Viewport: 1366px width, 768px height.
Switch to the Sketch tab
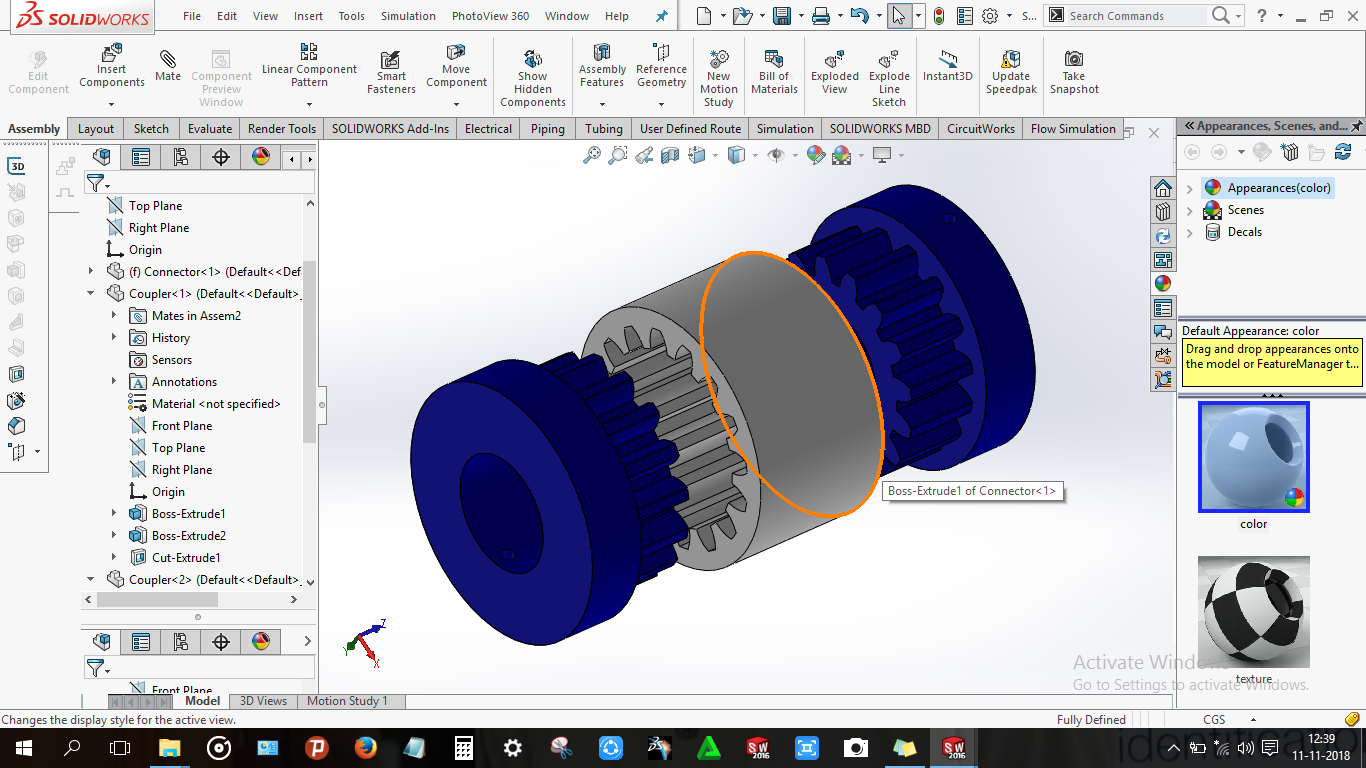pyautogui.click(x=151, y=128)
